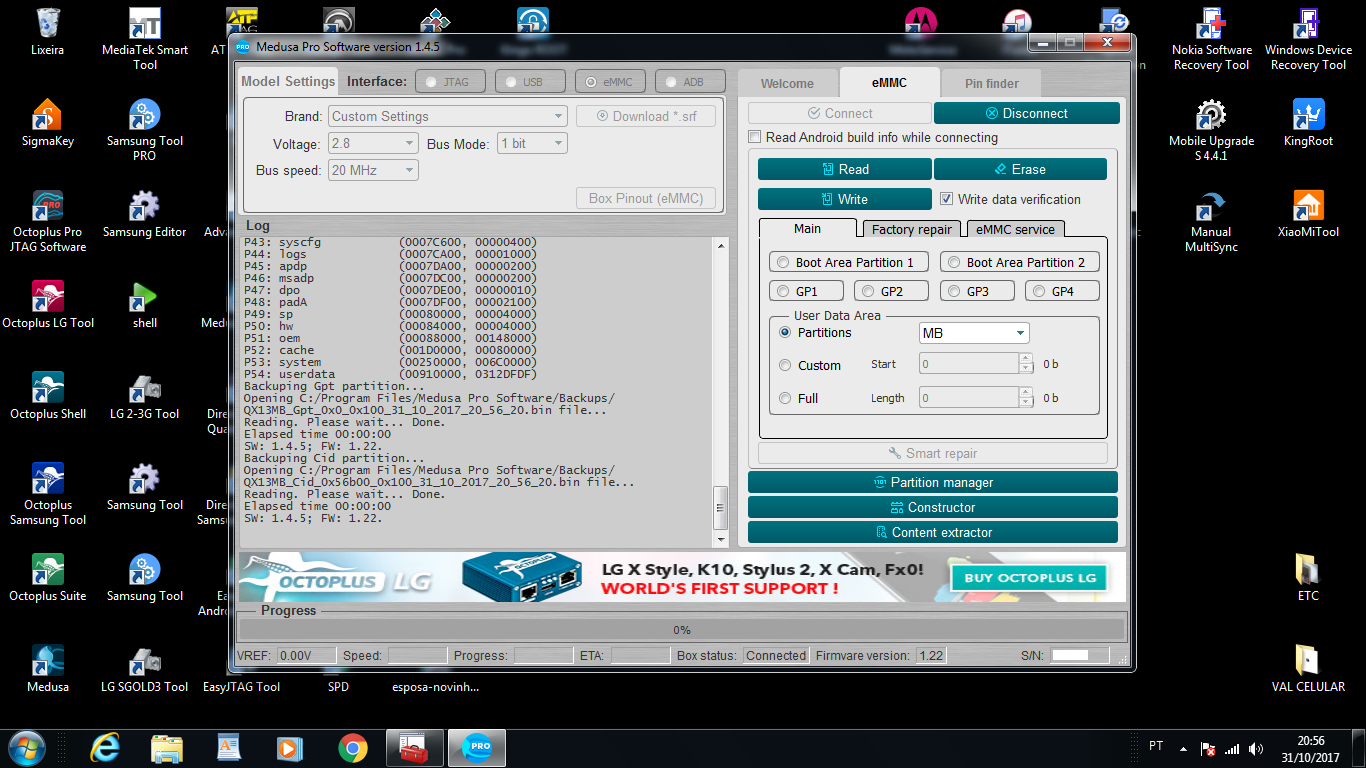Open Octoplus Shell desktop shortcut
The height and width of the screenshot is (768, 1366).
(48, 395)
